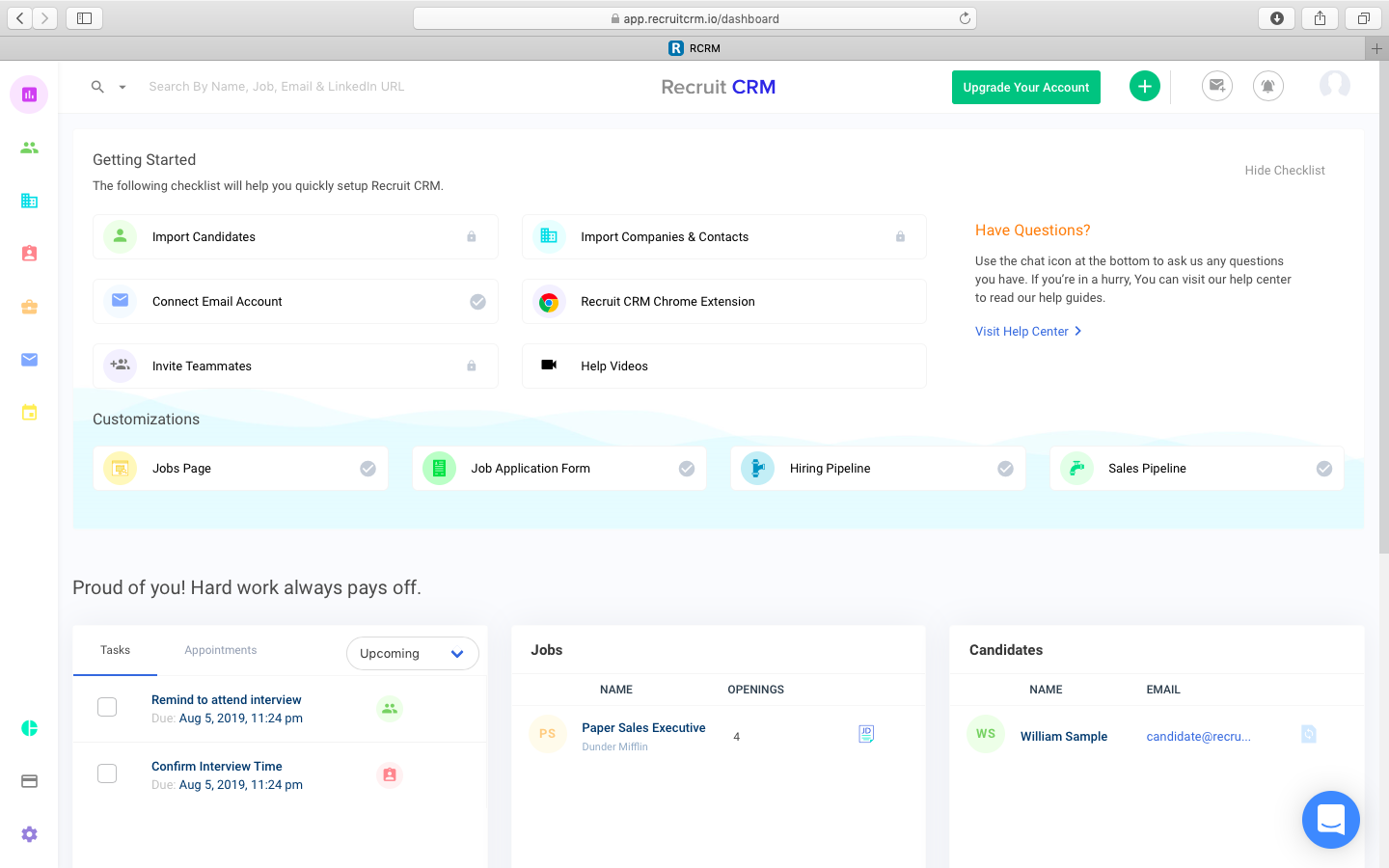This screenshot has height=868, width=1389.
Task: Click the WS avatar in the Candidates list
Action: click(986, 734)
